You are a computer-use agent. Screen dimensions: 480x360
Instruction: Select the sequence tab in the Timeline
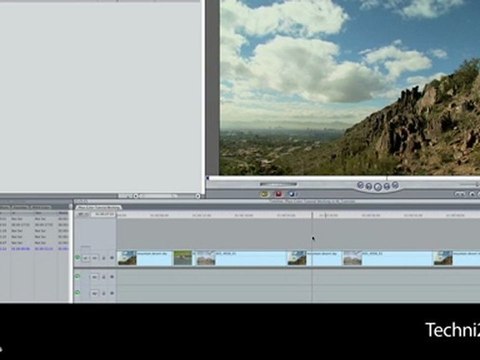point(98,207)
